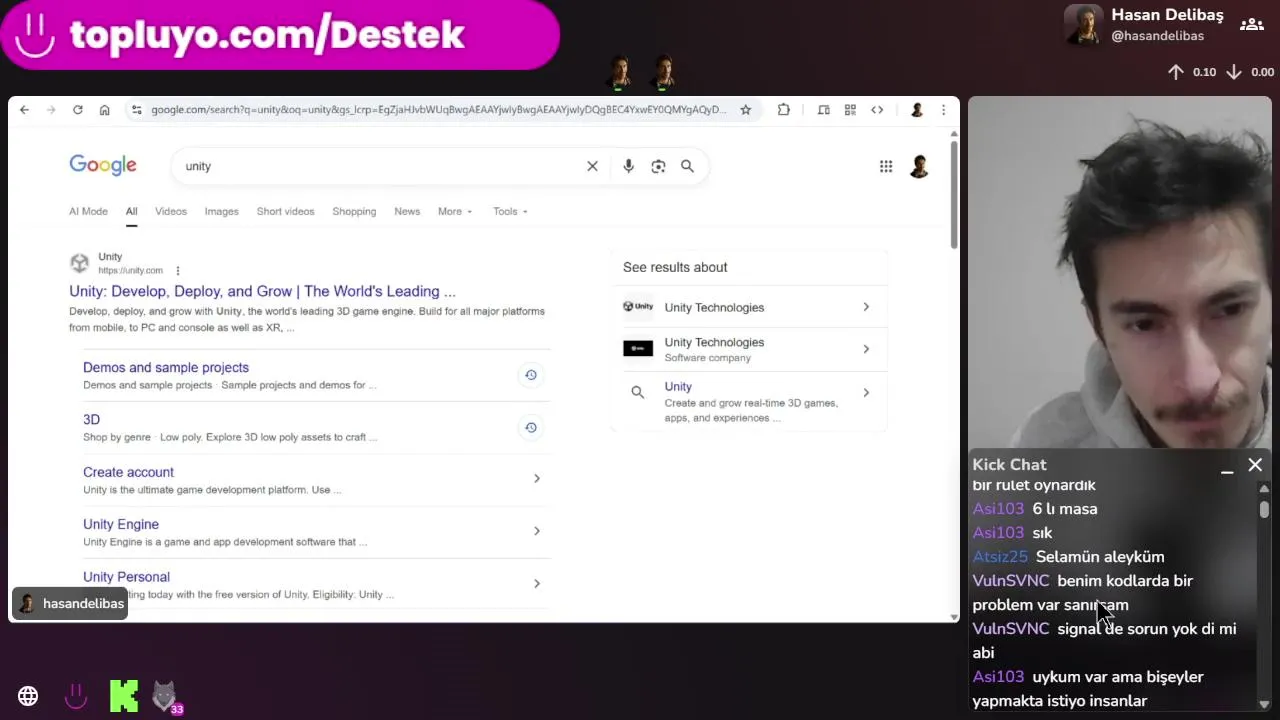Open the Google apps grid
The height and width of the screenshot is (720, 1280).
(x=886, y=166)
